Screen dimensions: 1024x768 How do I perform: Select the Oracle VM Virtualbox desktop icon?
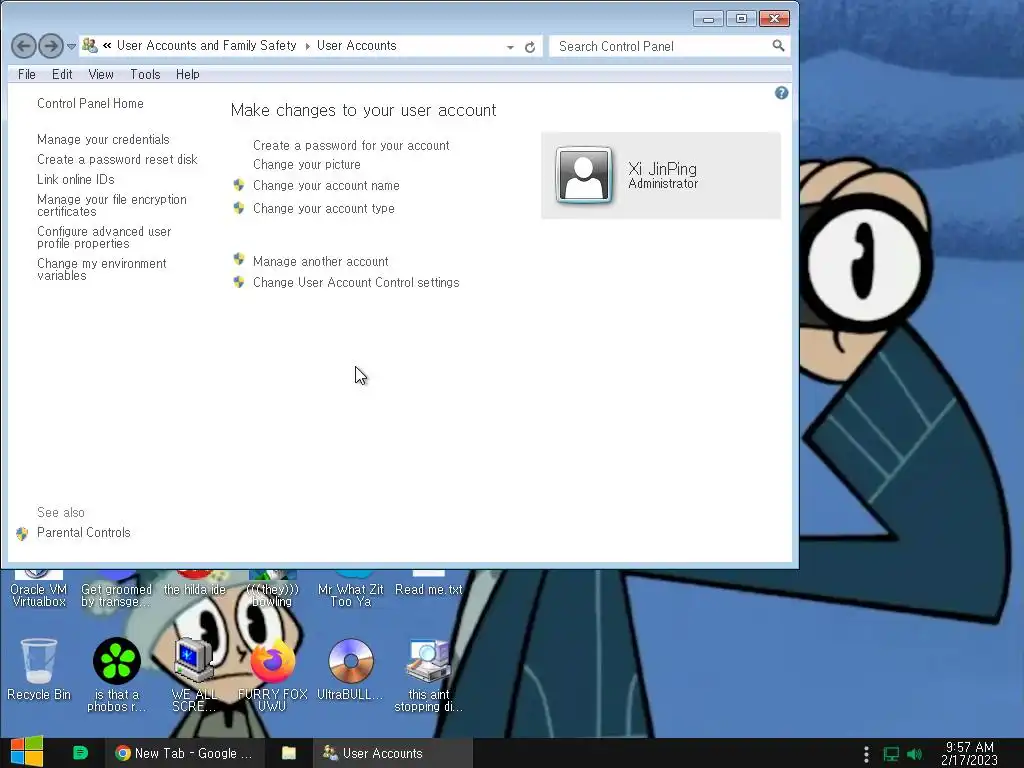tap(39, 589)
